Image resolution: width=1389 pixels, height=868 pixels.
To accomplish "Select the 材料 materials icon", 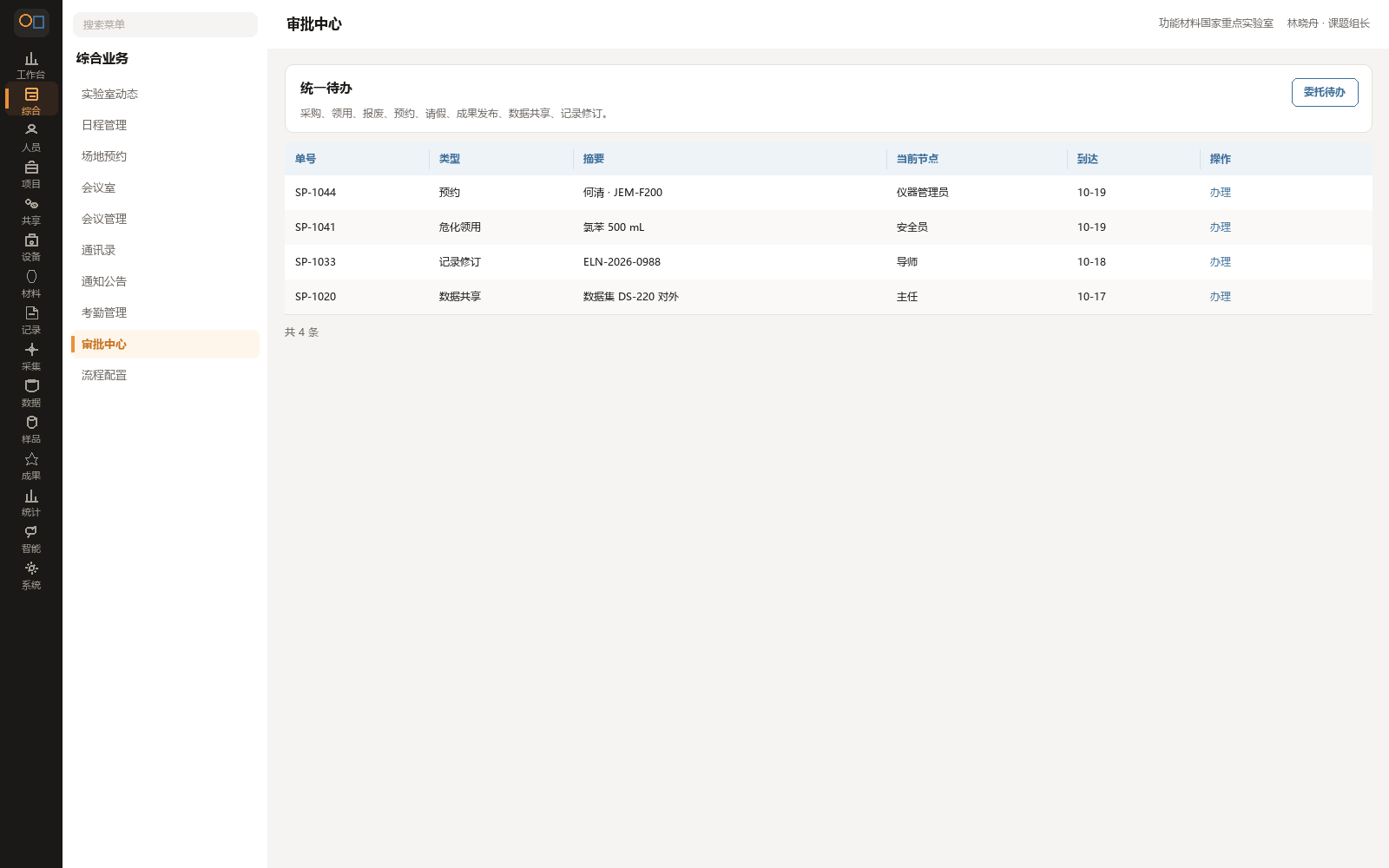I will click(31, 283).
